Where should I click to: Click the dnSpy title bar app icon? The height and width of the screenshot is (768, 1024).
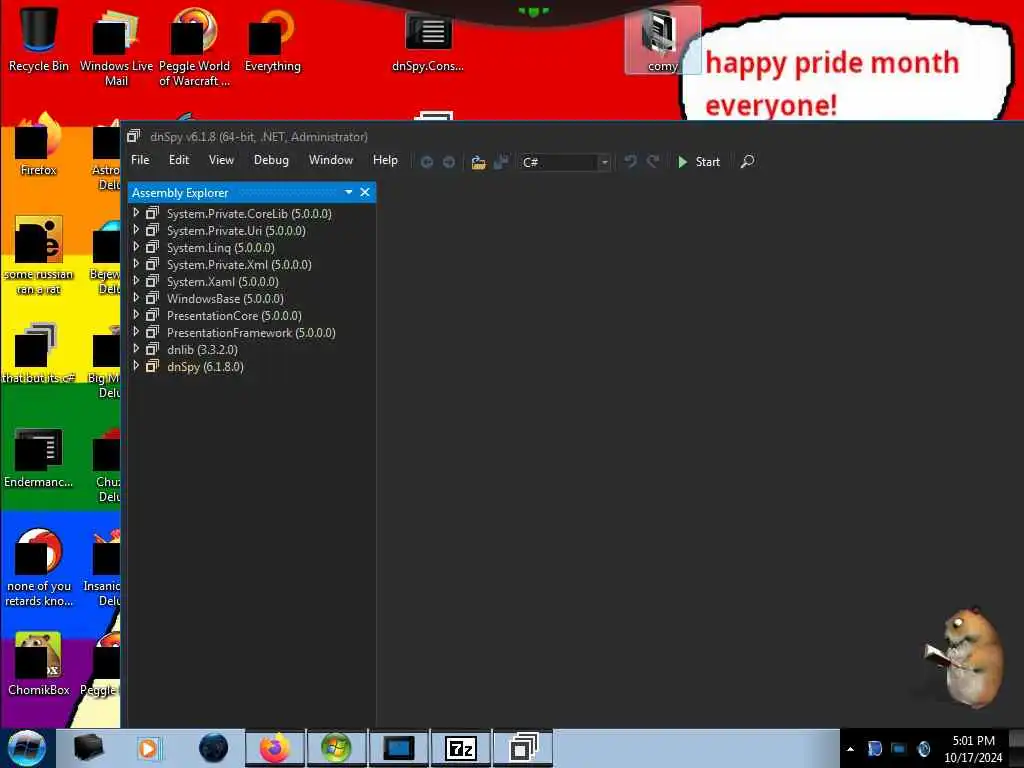click(134, 136)
